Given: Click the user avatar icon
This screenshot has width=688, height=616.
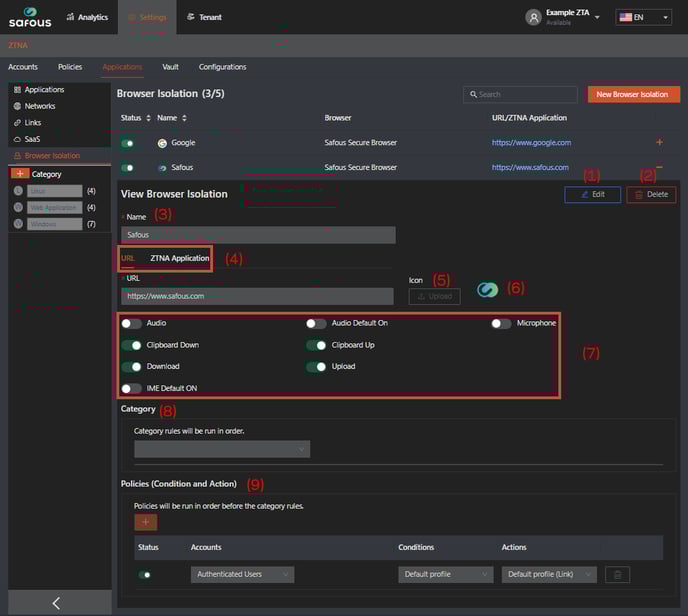Looking at the screenshot, I should click(x=533, y=18).
